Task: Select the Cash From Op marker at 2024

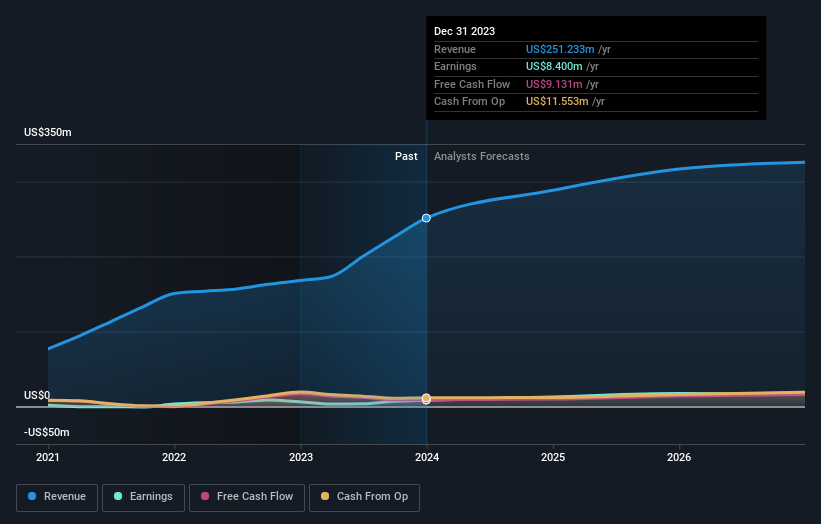Action: pyautogui.click(x=426, y=398)
